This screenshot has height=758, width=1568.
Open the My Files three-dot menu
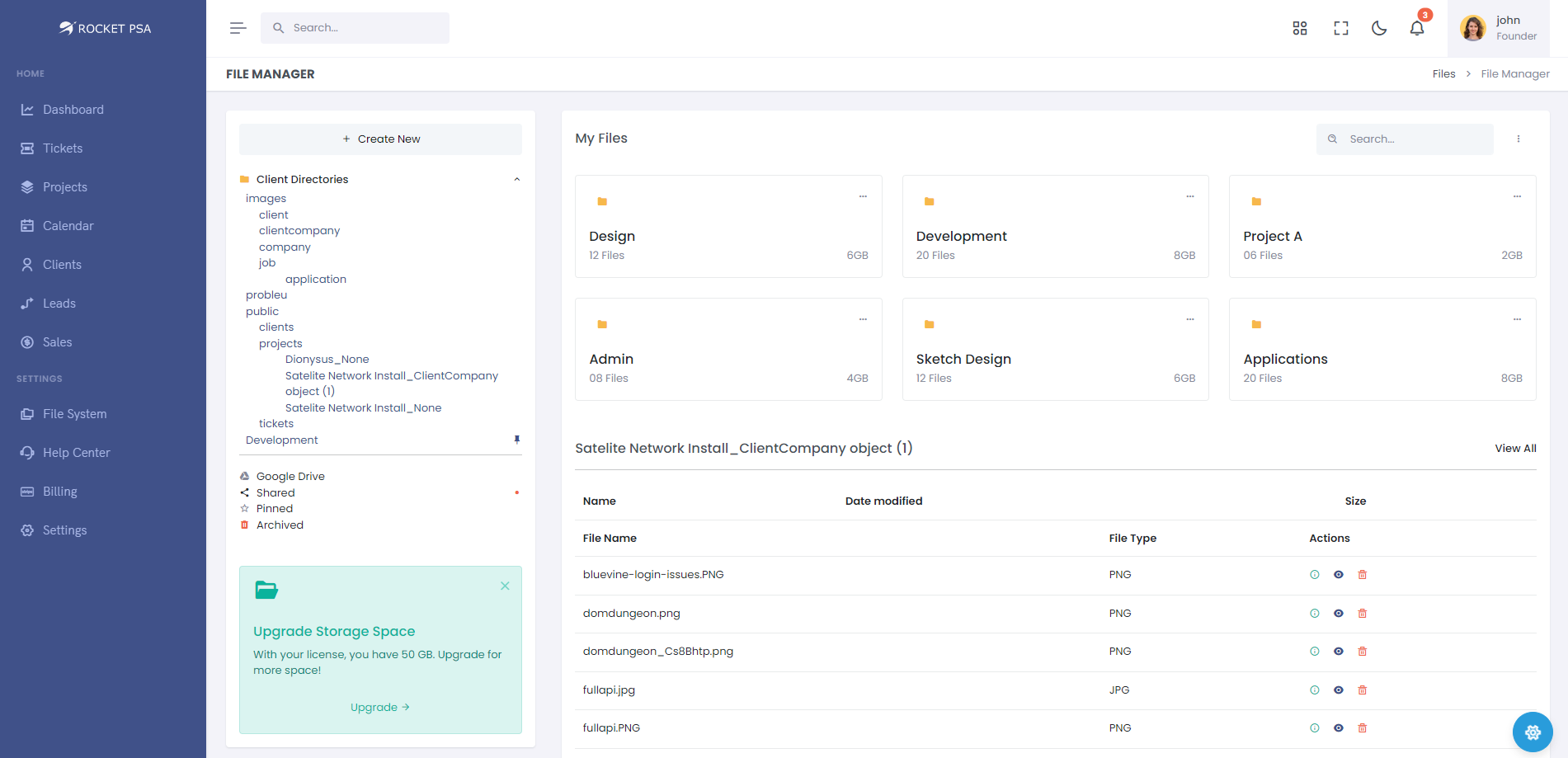click(1519, 139)
